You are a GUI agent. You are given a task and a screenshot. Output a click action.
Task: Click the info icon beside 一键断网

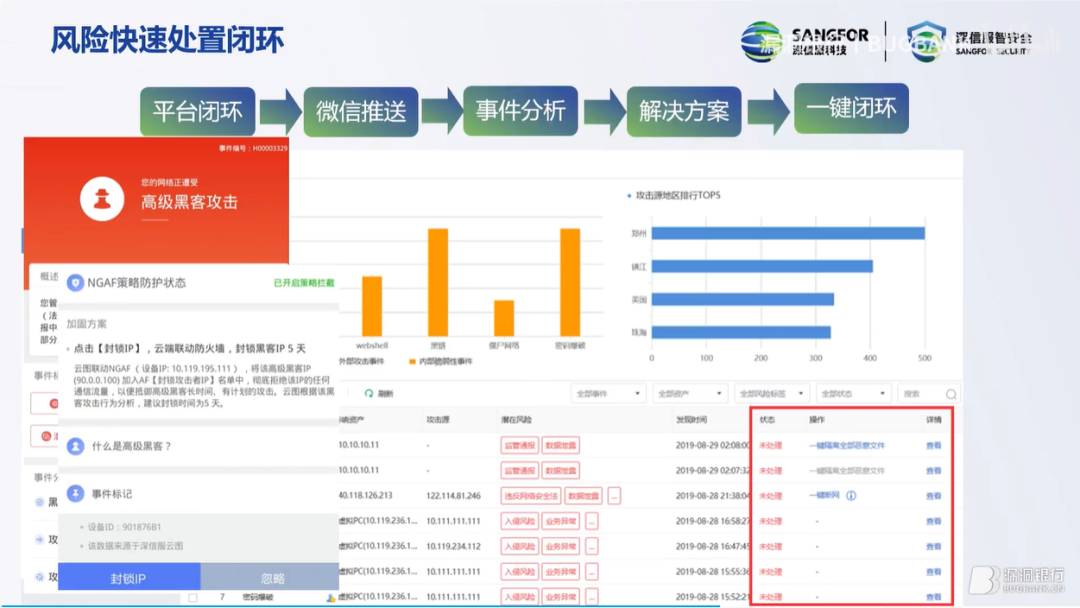(x=851, y=496)
